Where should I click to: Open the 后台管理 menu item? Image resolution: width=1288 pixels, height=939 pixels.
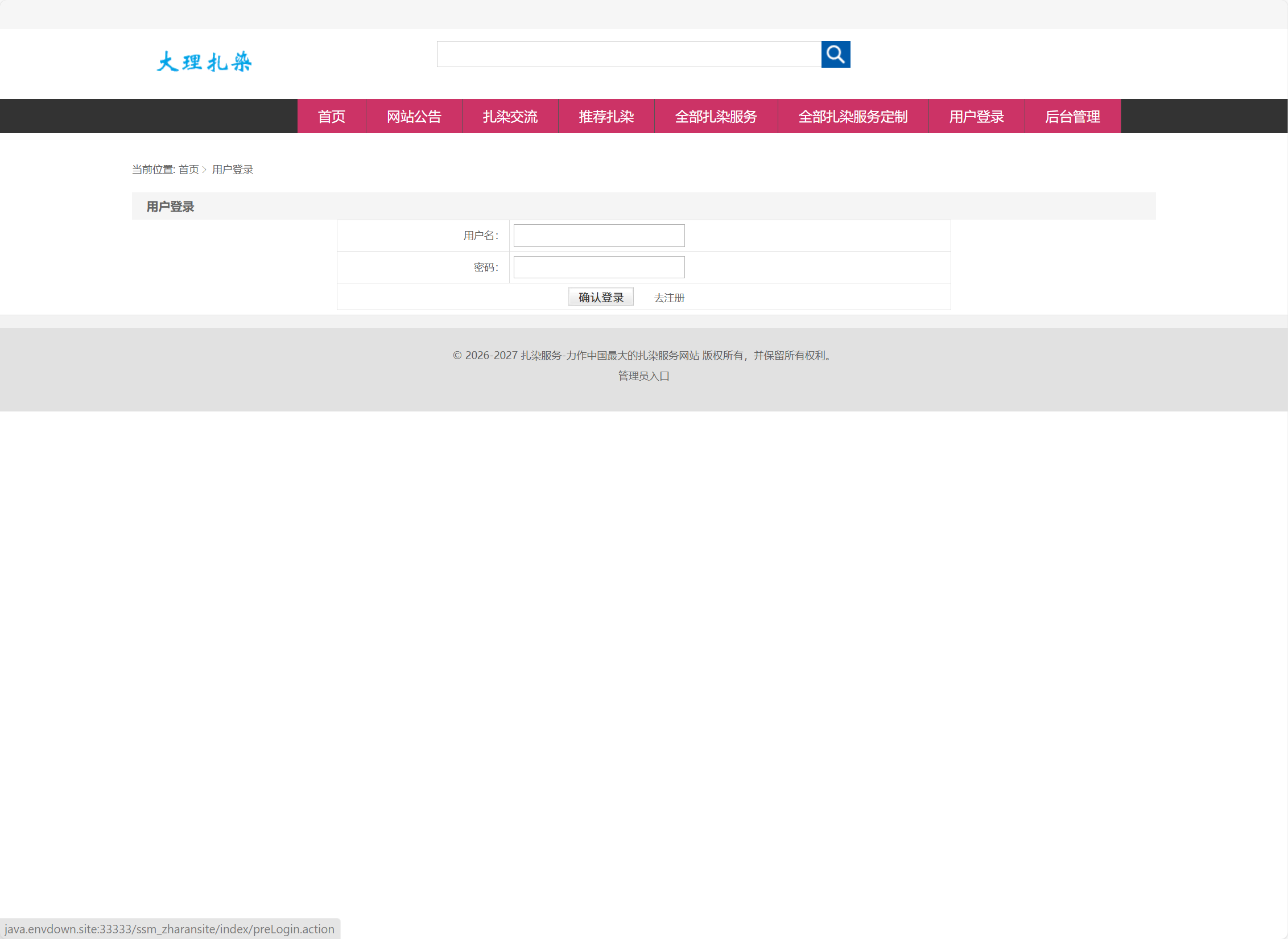coord(1073,116)
